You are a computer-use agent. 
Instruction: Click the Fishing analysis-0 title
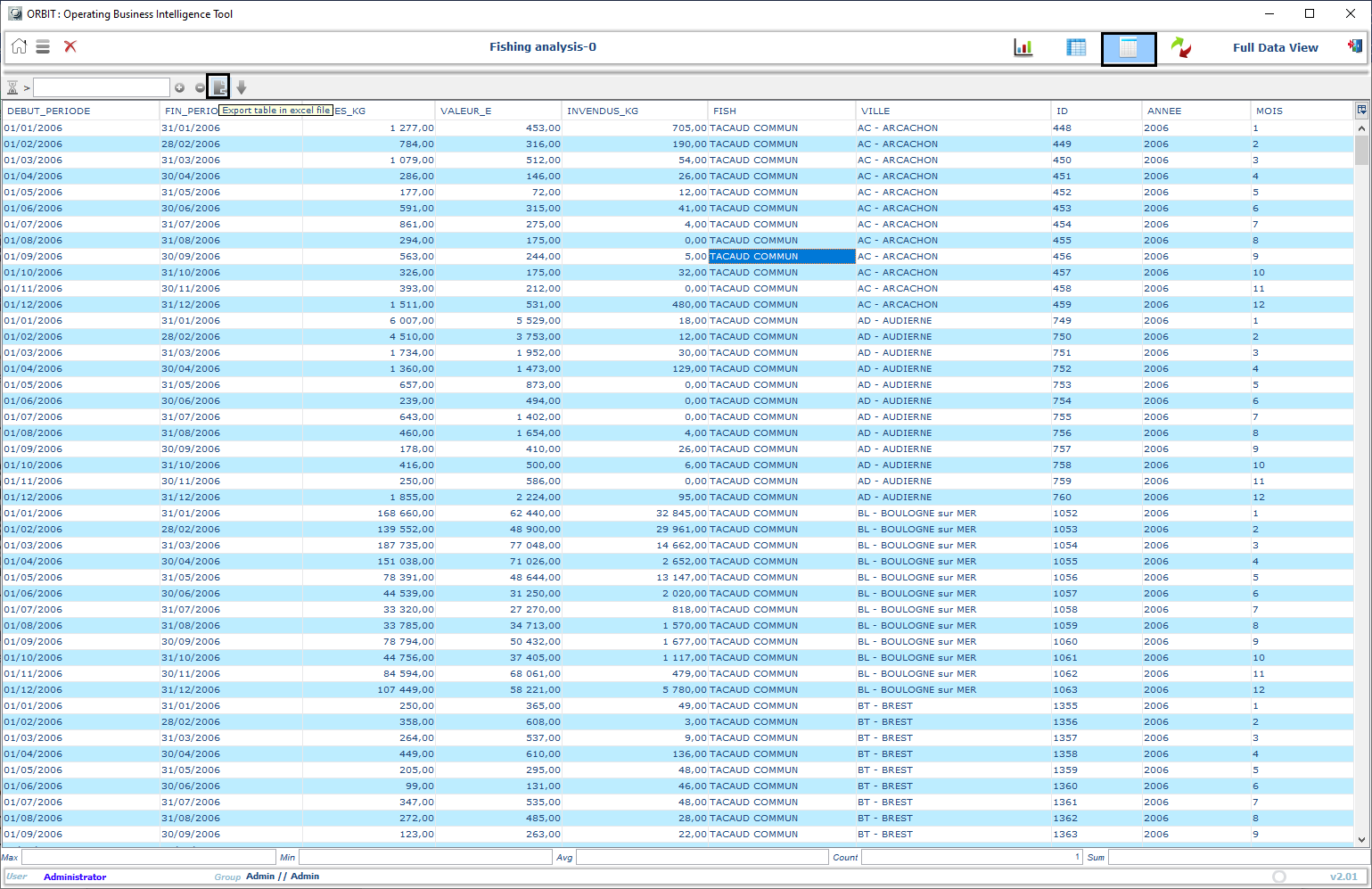(543, 46)
